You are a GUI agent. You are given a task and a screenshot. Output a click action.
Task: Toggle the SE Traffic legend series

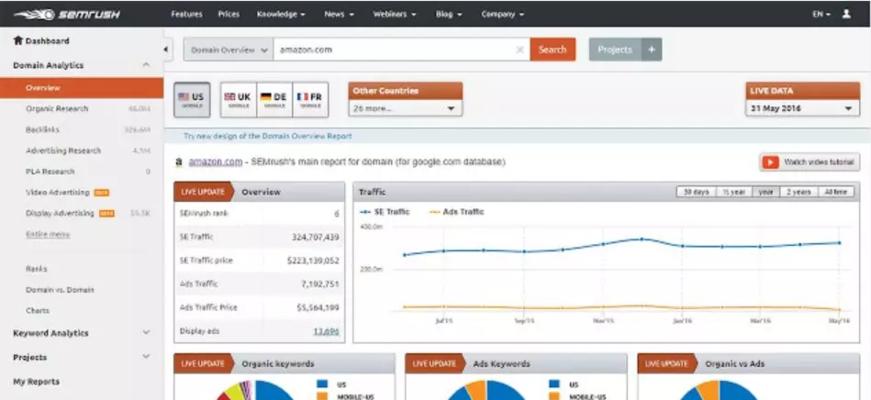[x=385, y=212]
